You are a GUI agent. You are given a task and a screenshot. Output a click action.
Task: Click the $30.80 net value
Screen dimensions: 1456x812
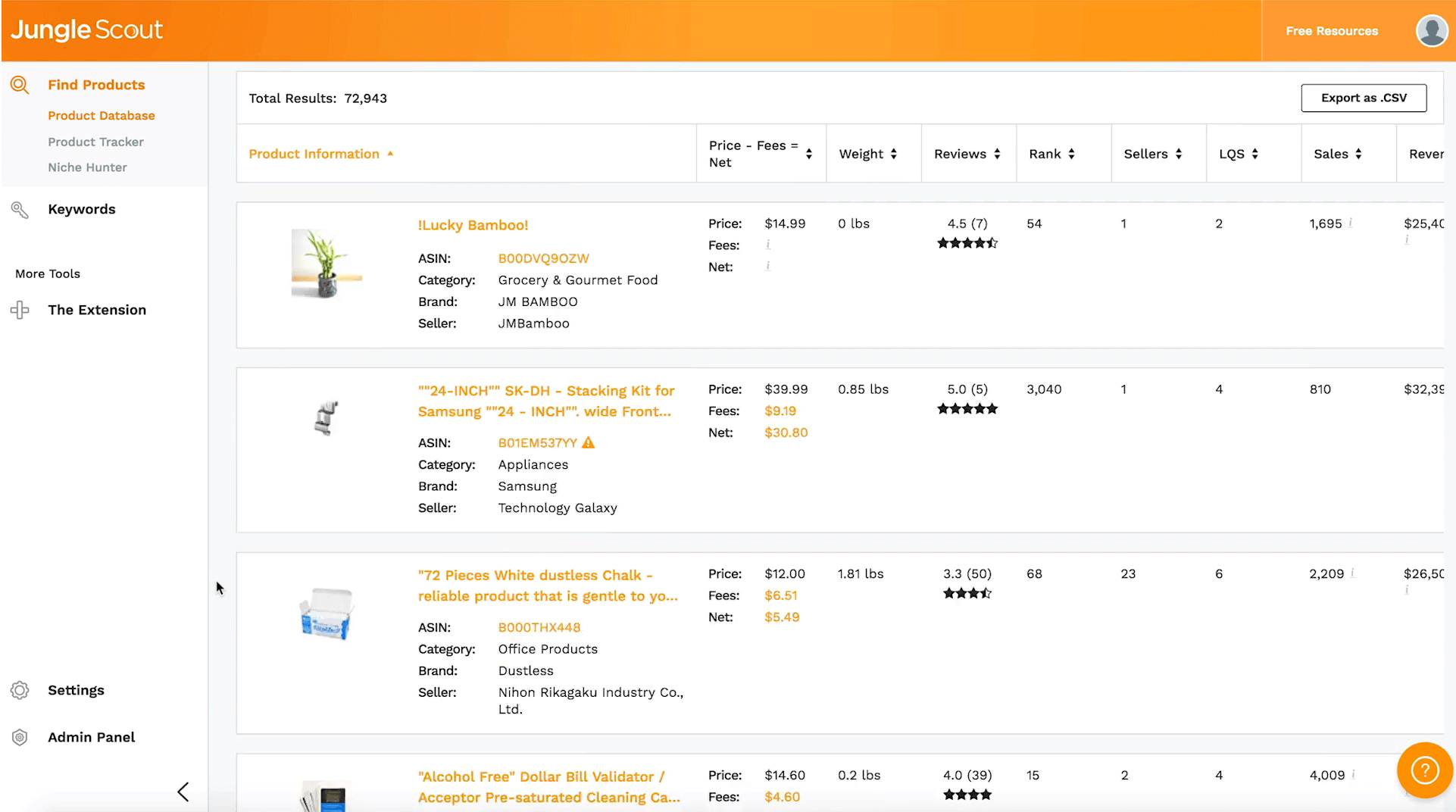click(x=786, y=433)
